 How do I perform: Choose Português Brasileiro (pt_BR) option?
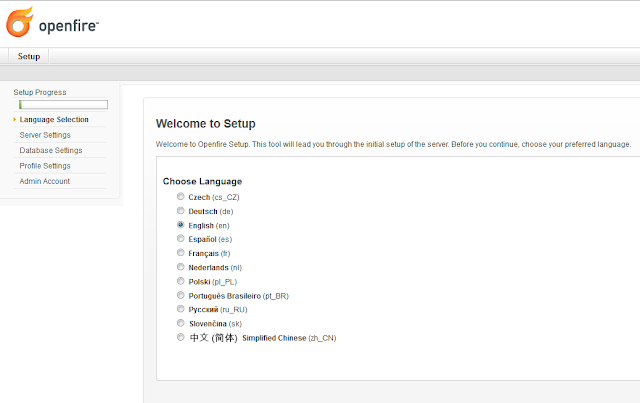[x=181, y=296]
